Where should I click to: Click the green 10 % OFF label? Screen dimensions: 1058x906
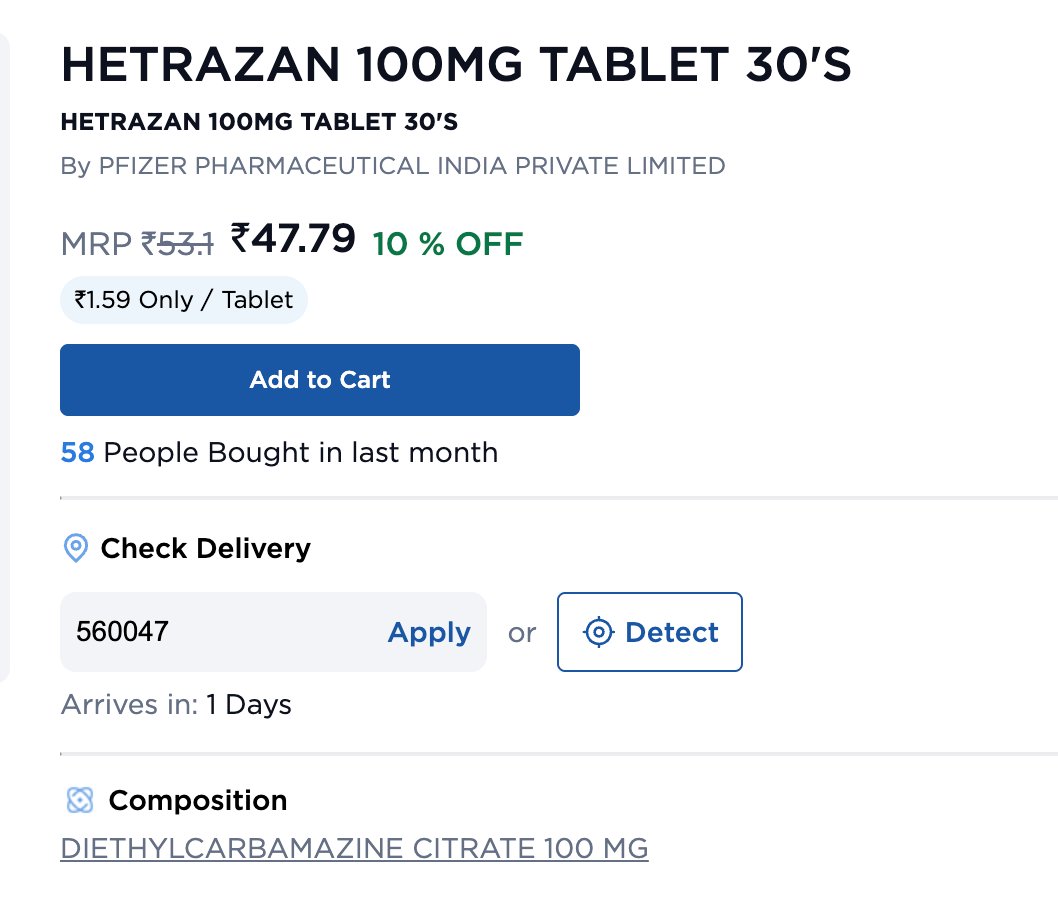[x=447, y=243]
